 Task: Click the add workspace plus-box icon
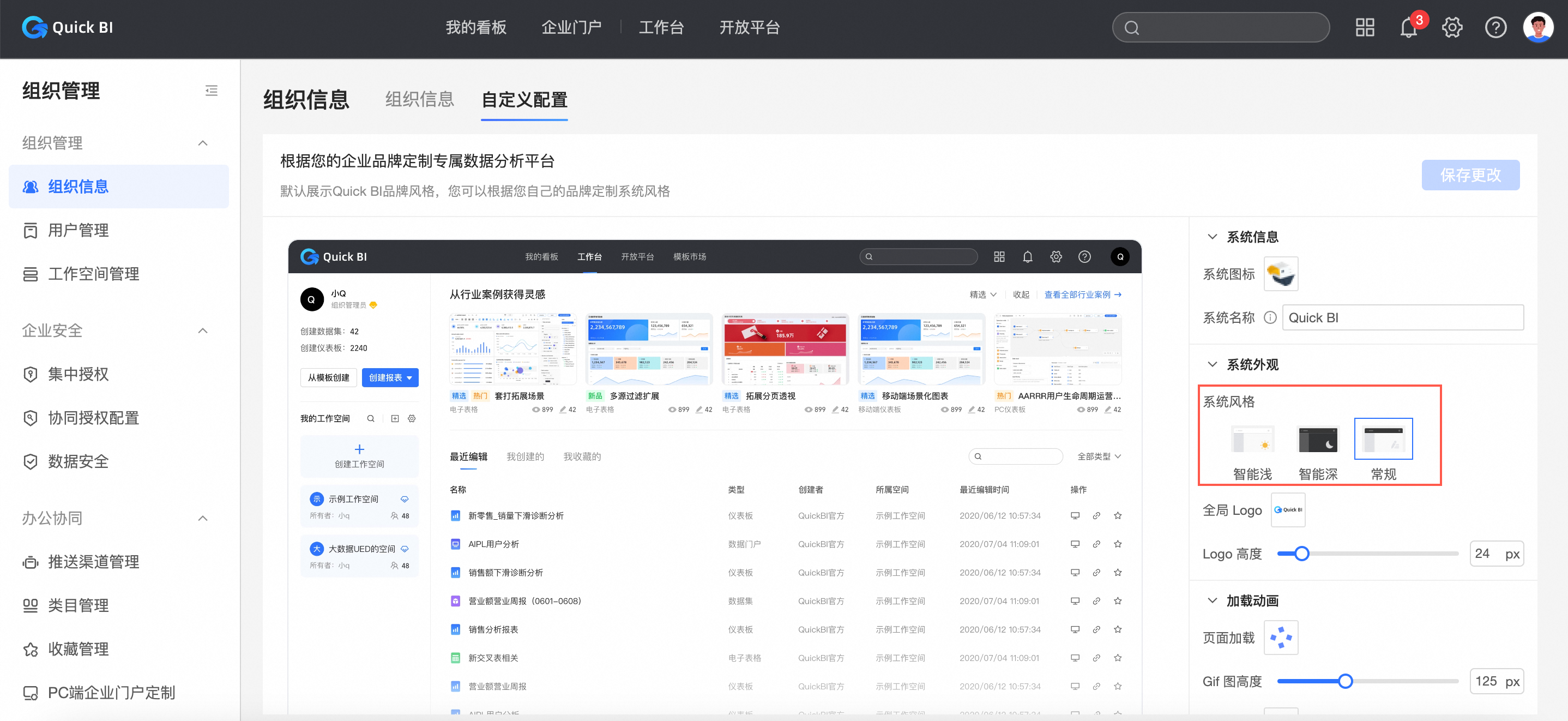tap(395, 418)
